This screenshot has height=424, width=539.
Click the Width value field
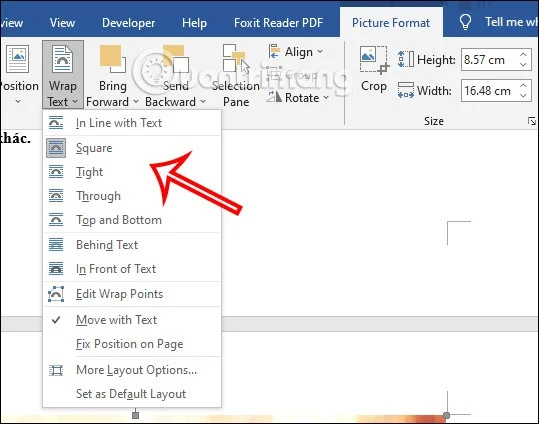pos(489,91)
